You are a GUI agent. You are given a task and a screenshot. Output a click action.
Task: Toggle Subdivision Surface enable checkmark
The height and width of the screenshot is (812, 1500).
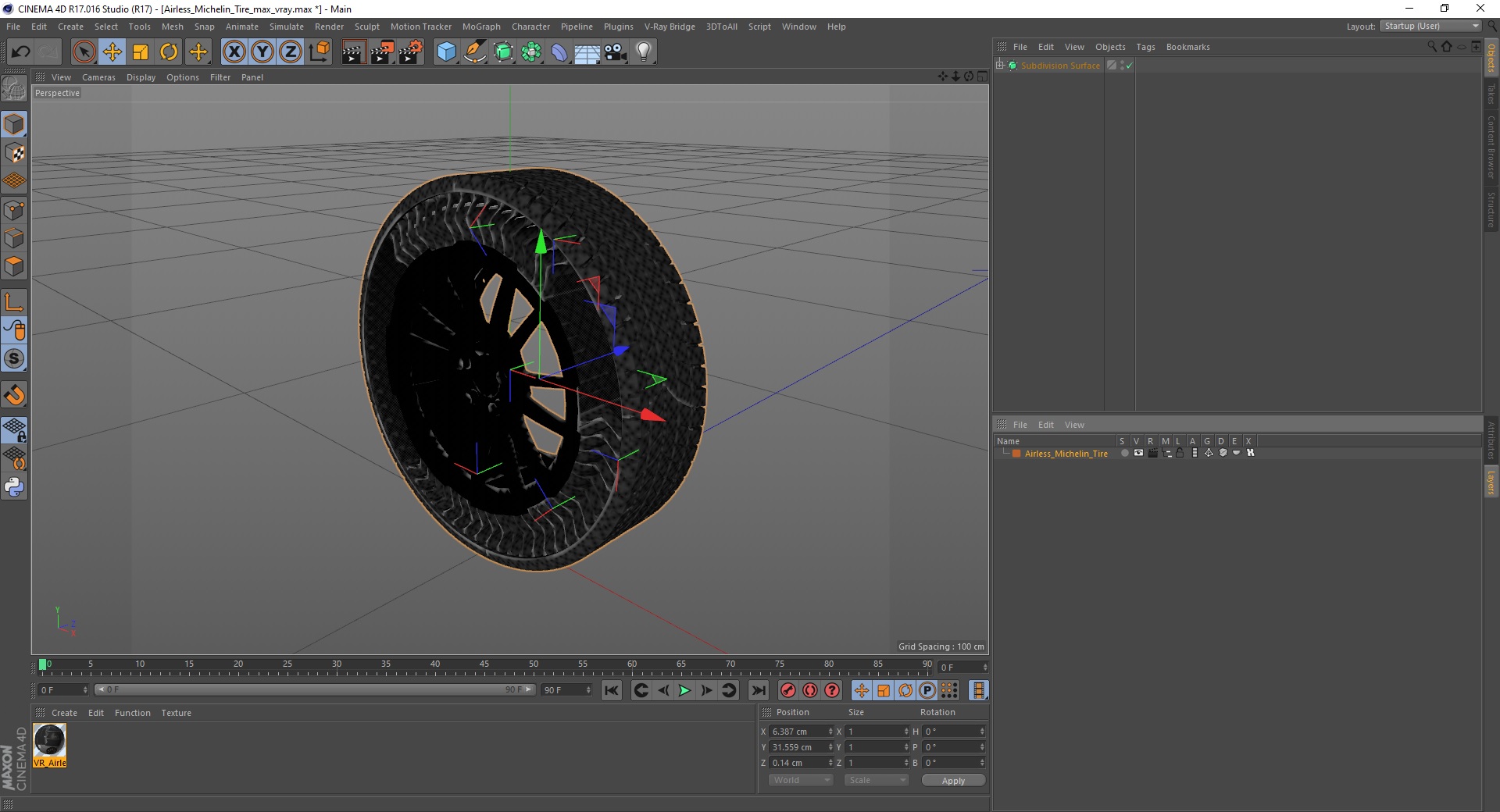pyautogui.click(x=1129, y=66)
